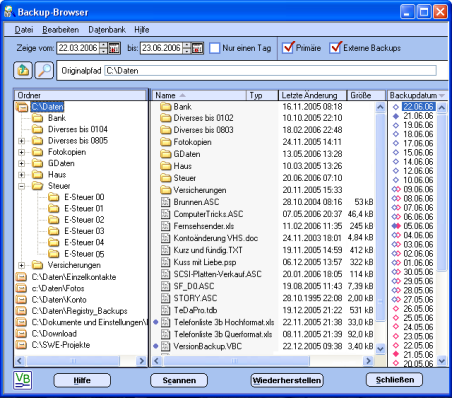Image resolution: width=452 pixels, height=398 pixels.
Task: Collapse the Steuer tree node
Action: (22, 186)
